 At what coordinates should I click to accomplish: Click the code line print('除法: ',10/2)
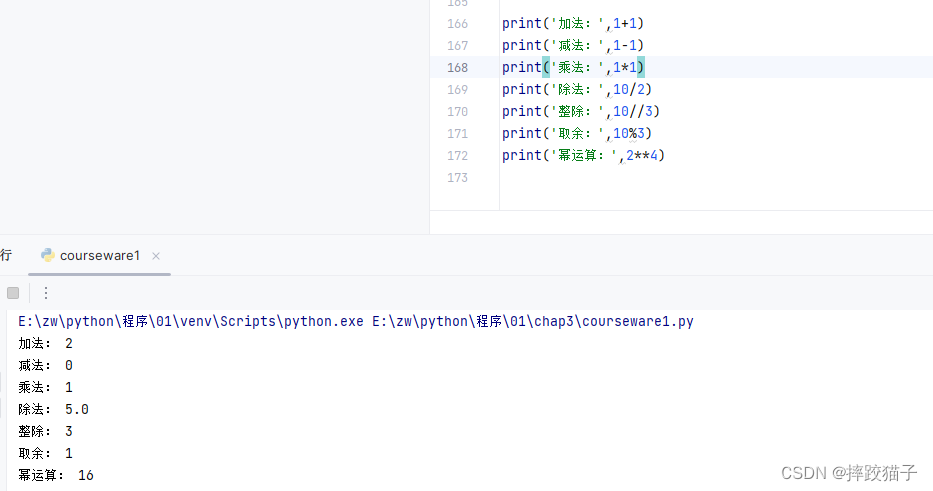click(x=577, y=90)
